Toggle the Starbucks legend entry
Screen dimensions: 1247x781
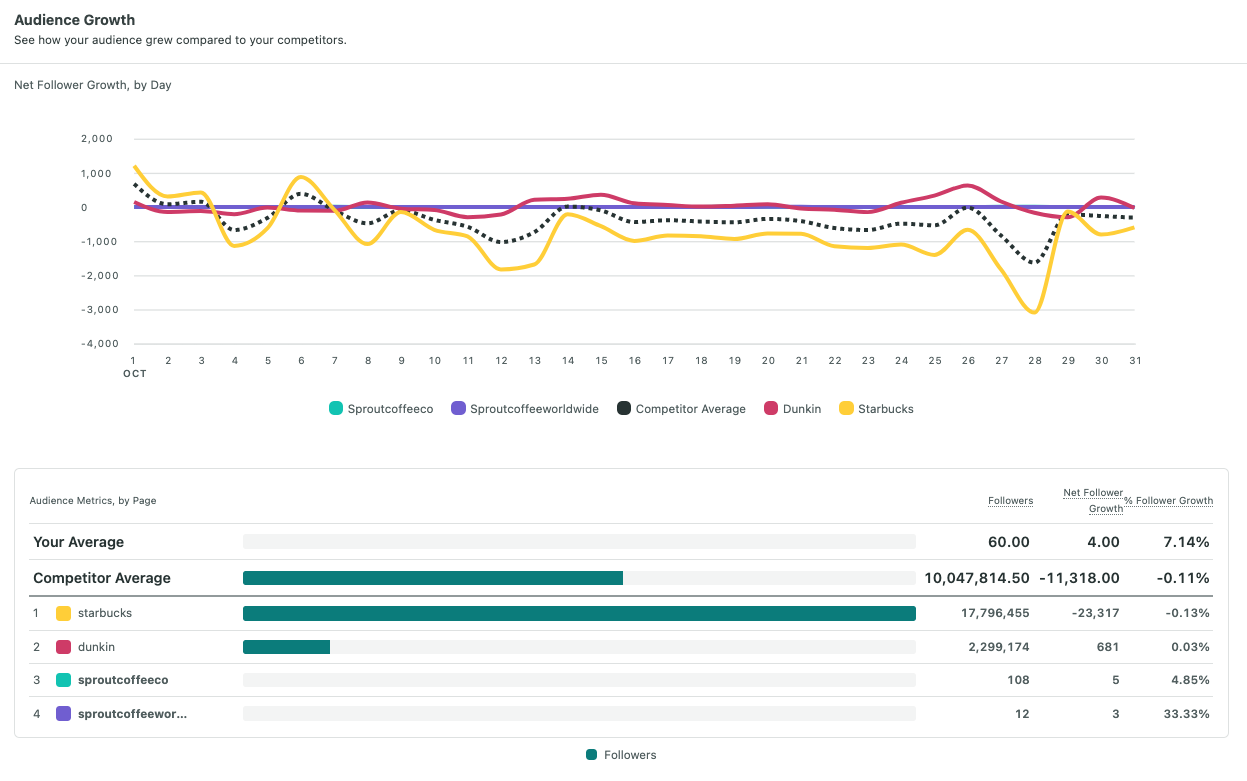tap(876, 408)
